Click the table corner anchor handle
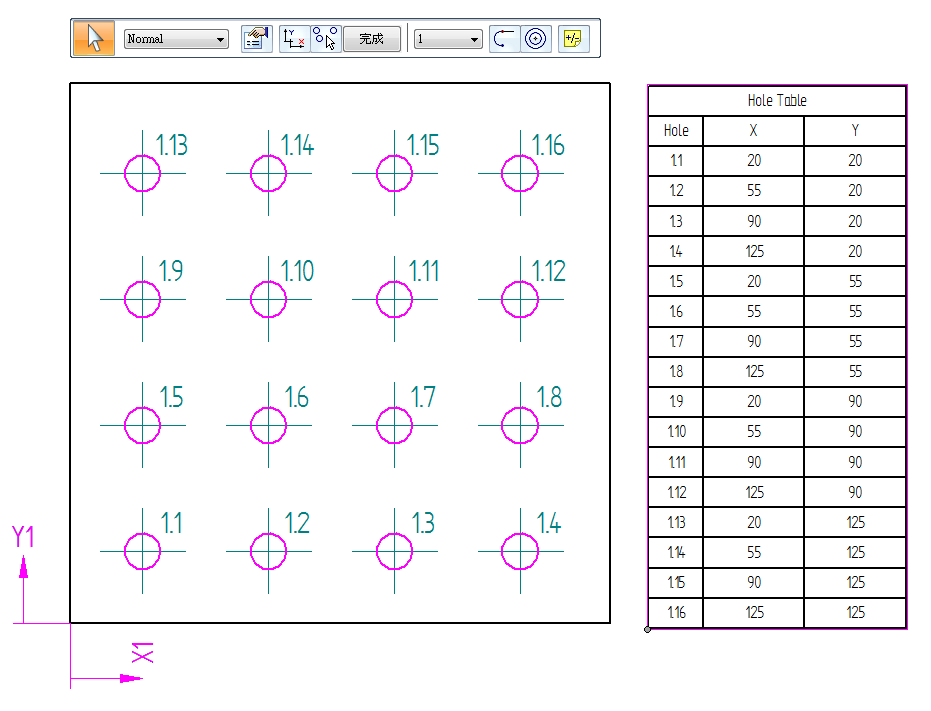This screenshot has width=931, height=711. [647, 630]
